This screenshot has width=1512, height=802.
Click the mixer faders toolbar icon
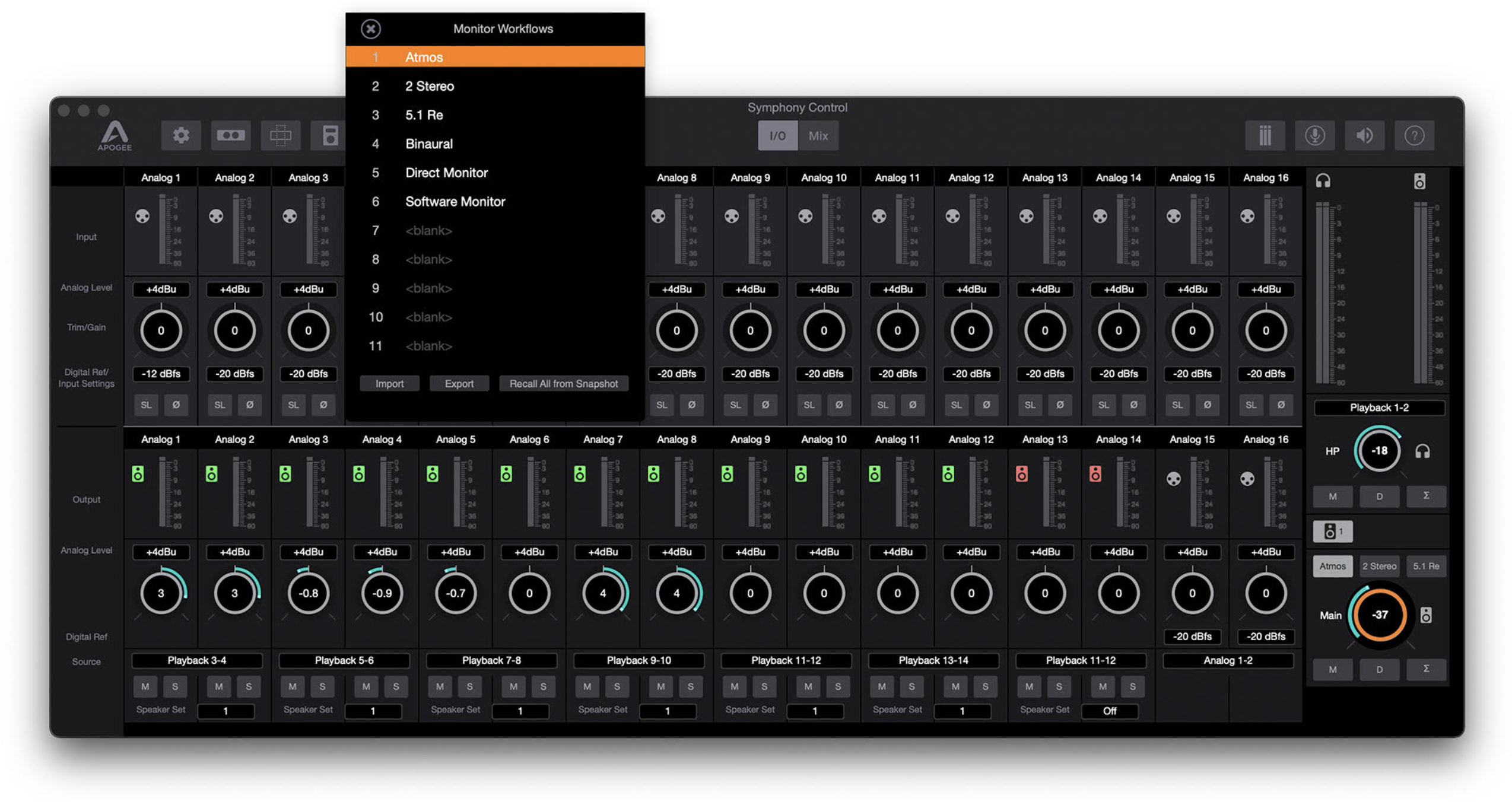tap(1265, 136)
